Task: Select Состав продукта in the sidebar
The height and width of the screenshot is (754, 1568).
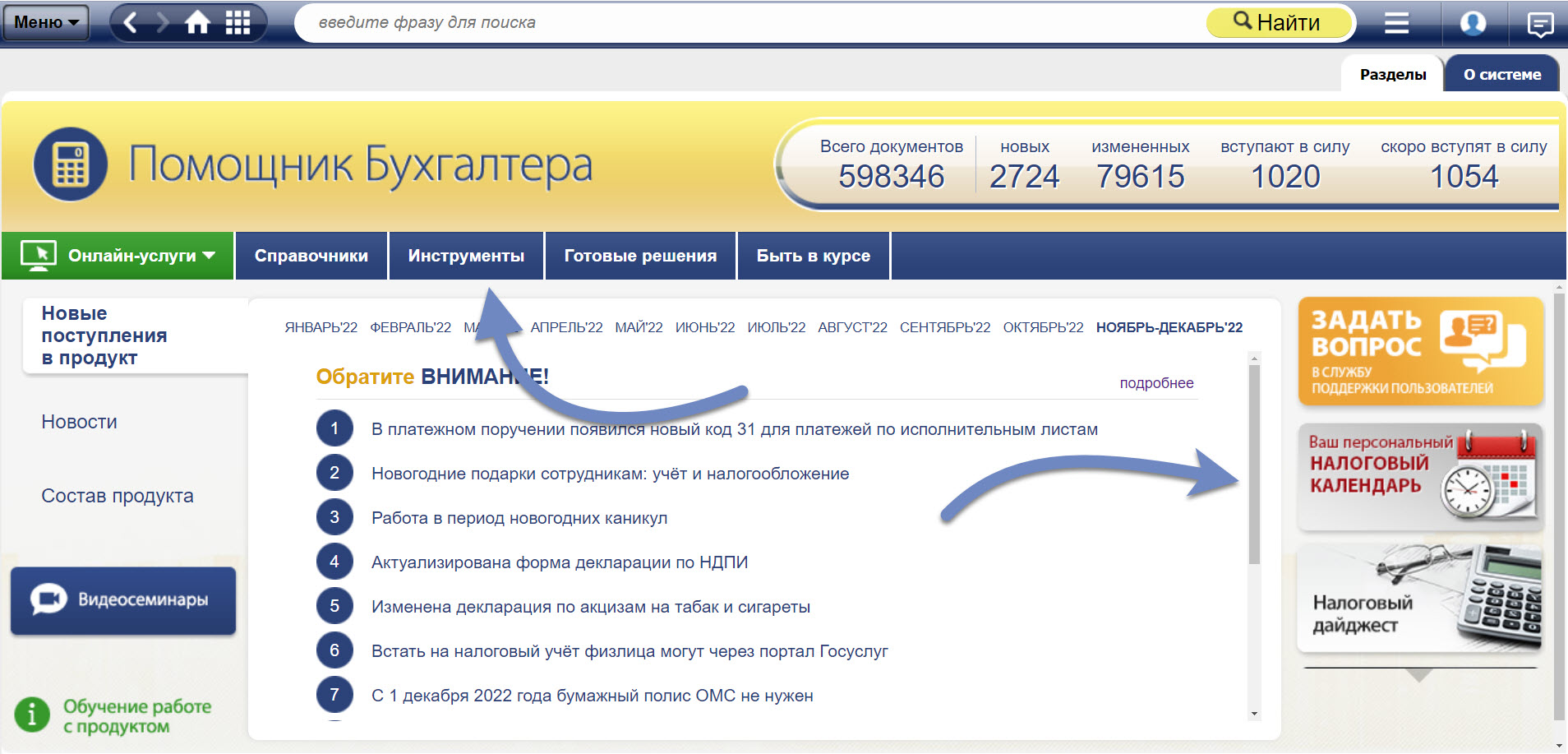Action: point(118,496)
